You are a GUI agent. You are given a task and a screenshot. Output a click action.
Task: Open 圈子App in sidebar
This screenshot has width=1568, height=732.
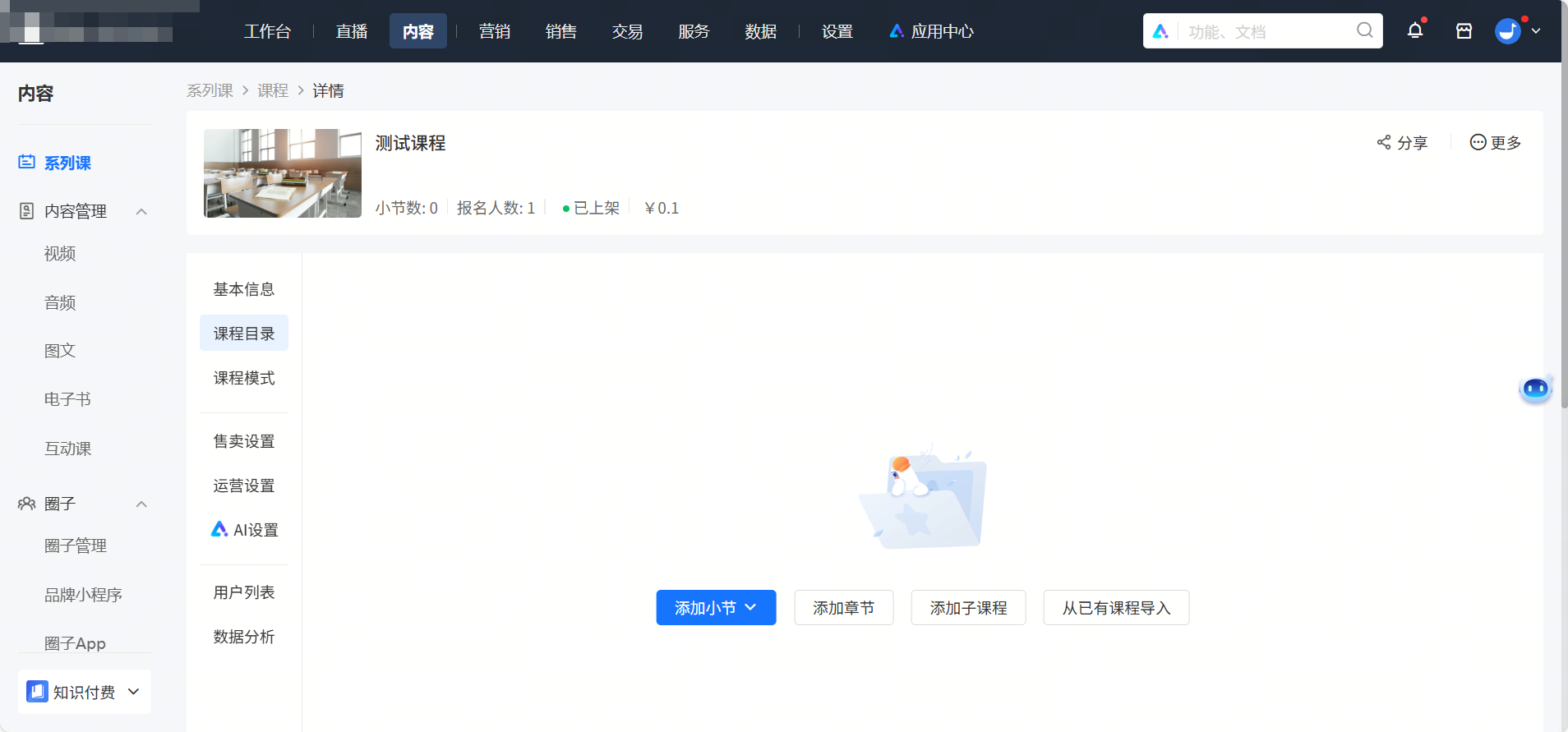75,643
